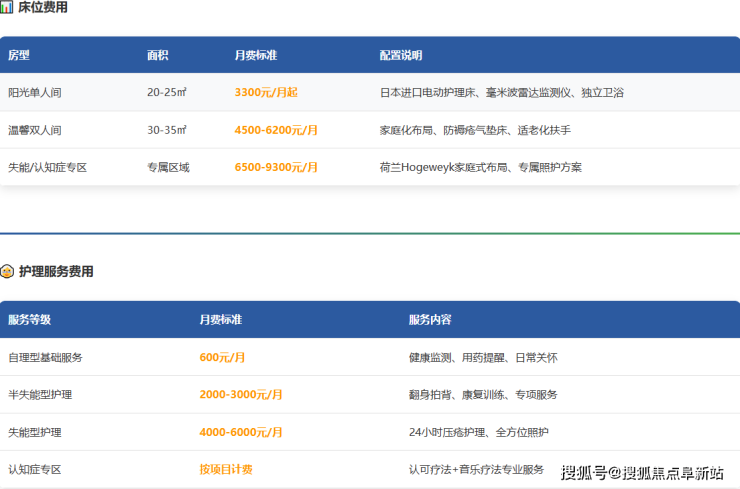Click the face icon beside 护理服务费用
Screen dimensions: 740x489
point(7,271)
